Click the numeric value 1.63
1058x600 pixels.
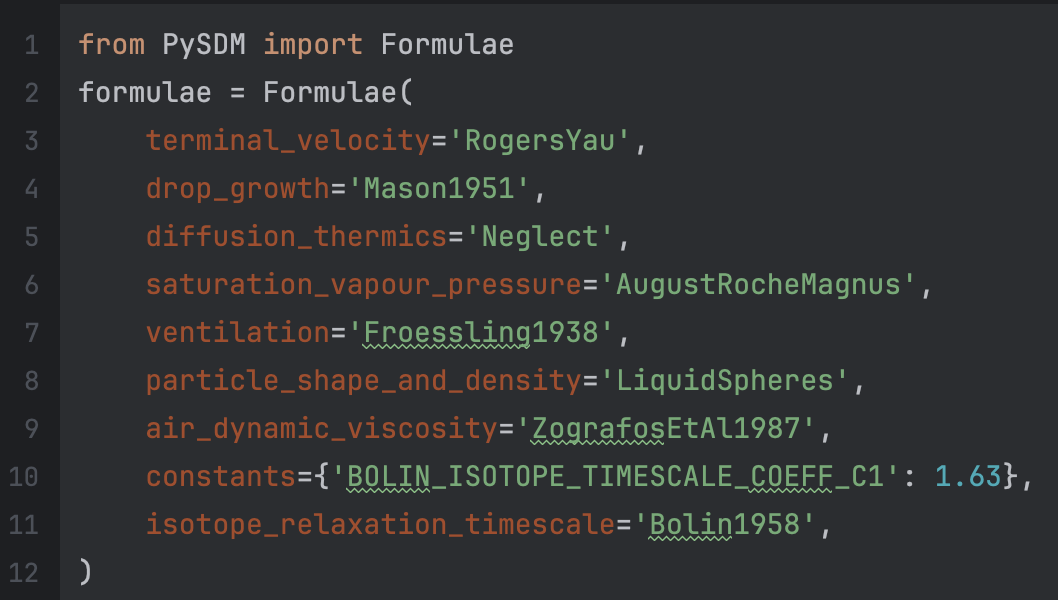tap(968, 477)
